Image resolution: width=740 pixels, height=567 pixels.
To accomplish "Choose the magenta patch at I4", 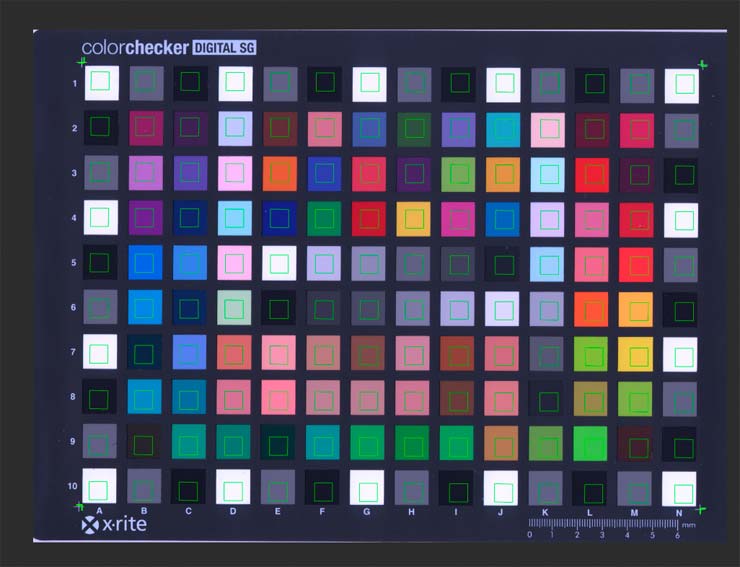I will click(458, 219).
